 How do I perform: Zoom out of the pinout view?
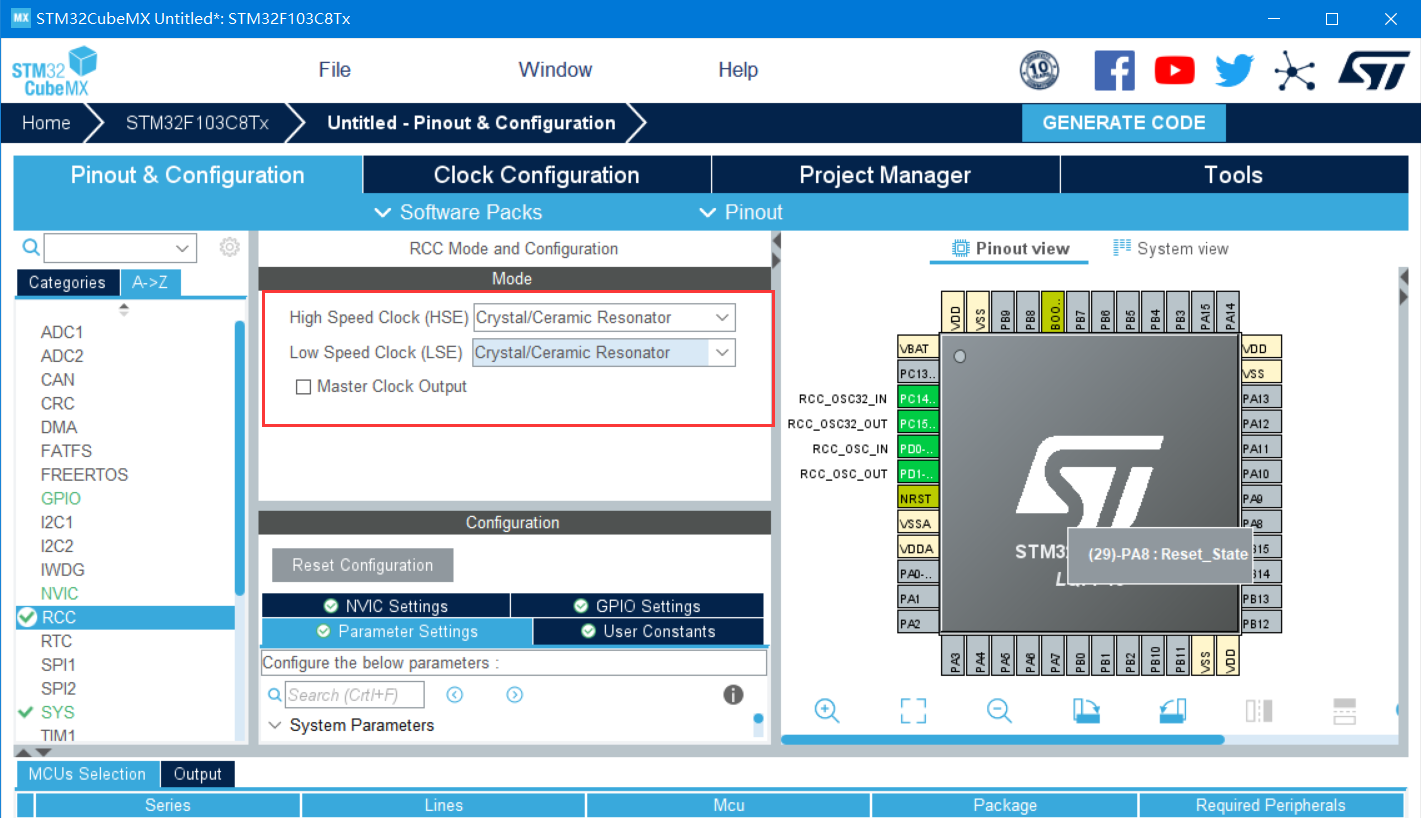[x=999, y=711]
